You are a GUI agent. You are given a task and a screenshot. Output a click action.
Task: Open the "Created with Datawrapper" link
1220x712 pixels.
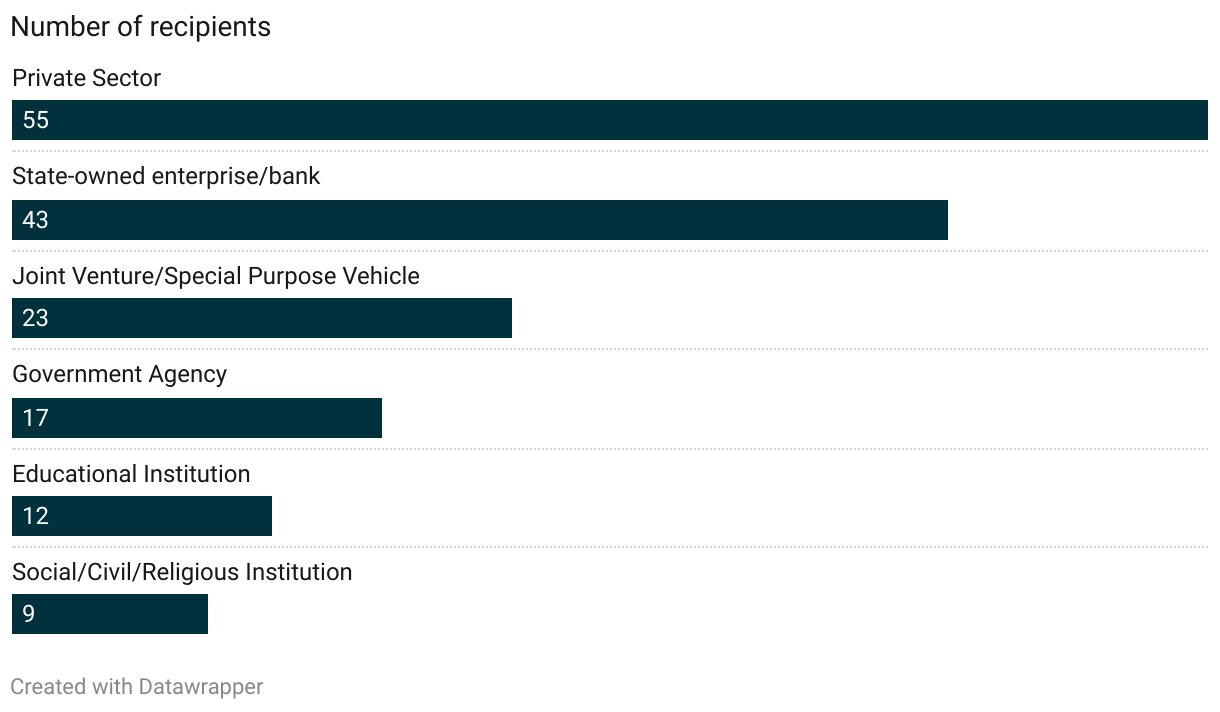coord(137,687)
